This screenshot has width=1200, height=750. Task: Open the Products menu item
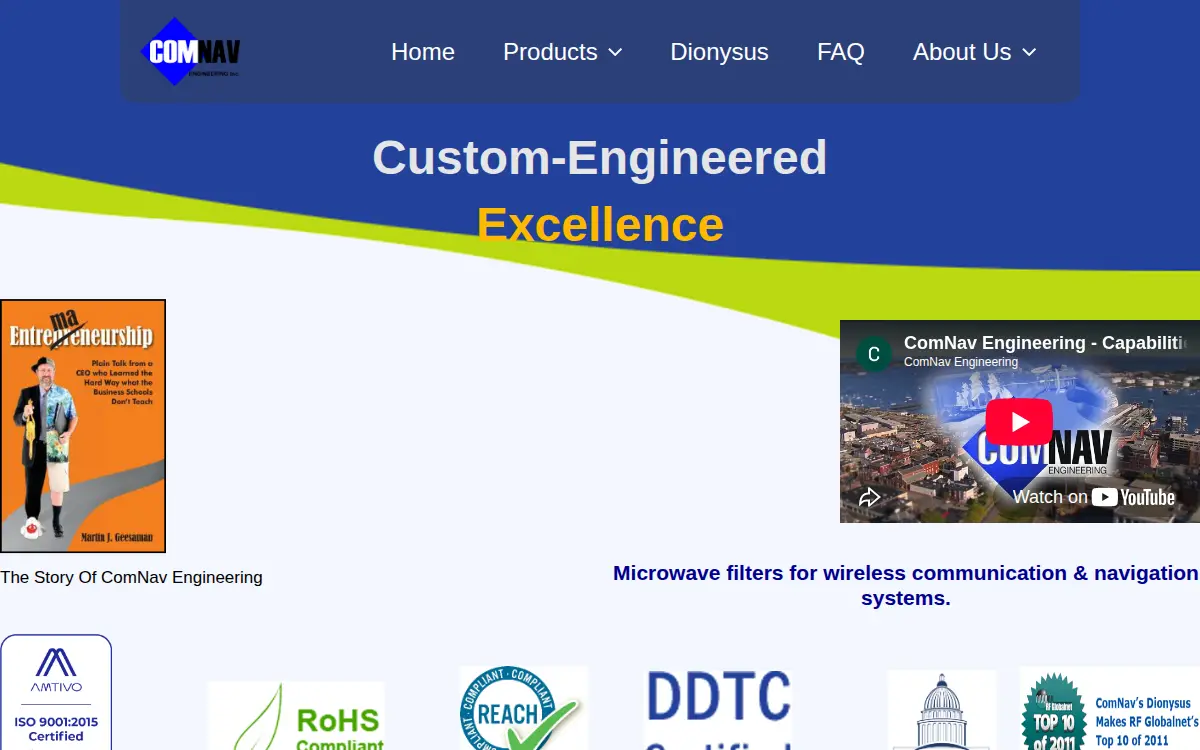(x=550, y=52)
